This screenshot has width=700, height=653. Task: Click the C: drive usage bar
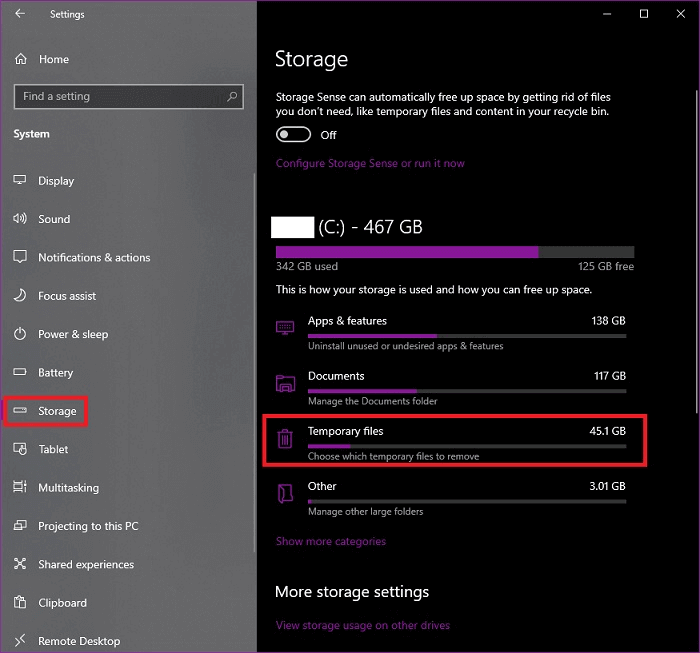[454, 252]
